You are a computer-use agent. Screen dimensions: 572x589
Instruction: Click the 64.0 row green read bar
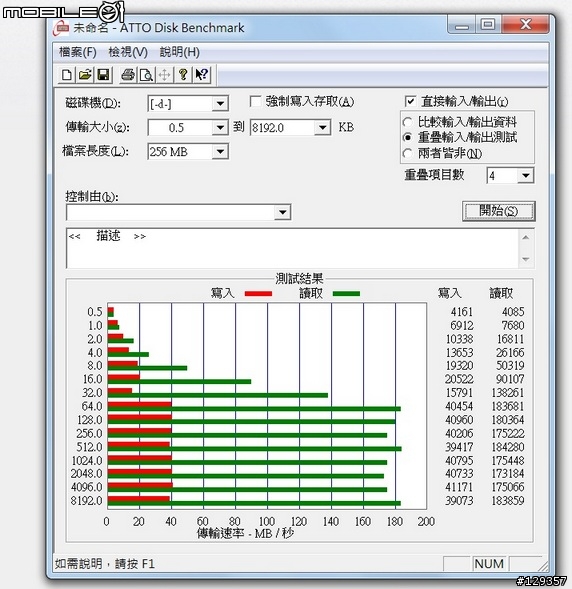[x=254, y=409]
